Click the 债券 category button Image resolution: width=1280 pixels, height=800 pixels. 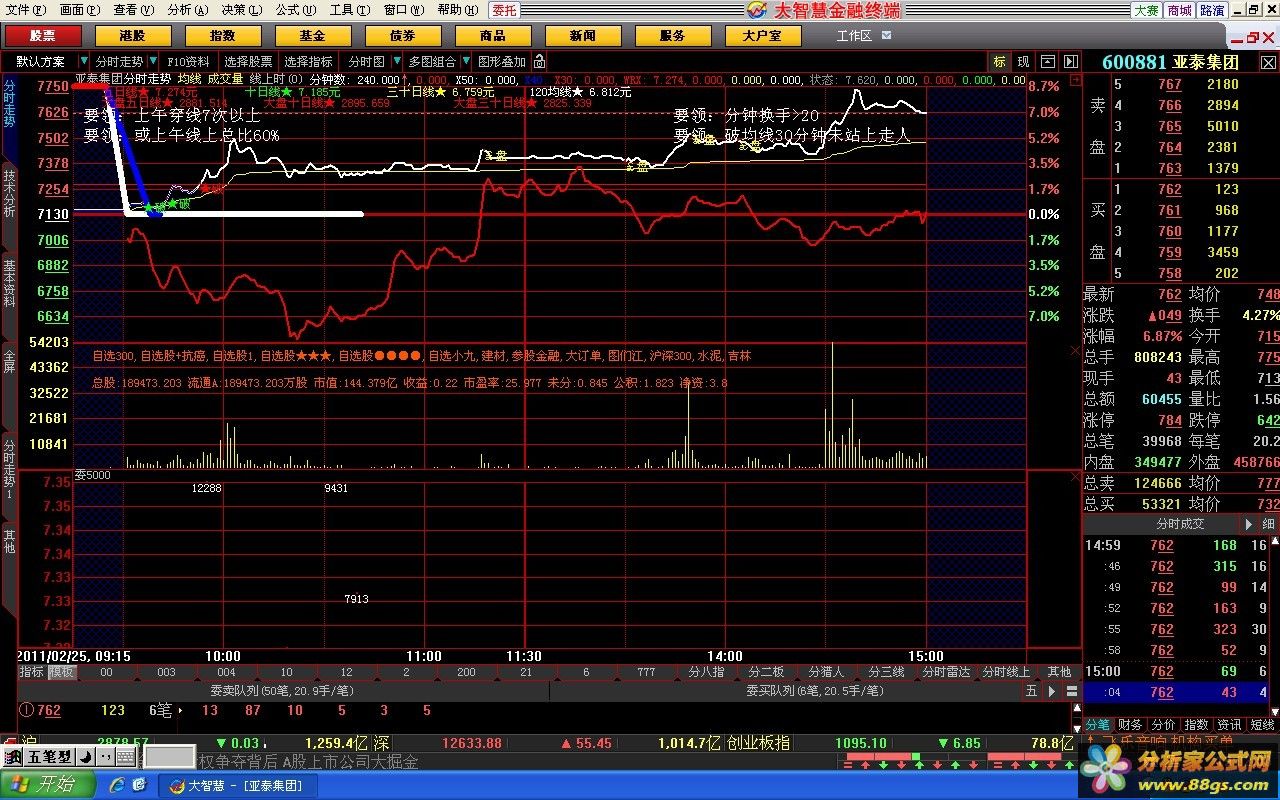402,36
